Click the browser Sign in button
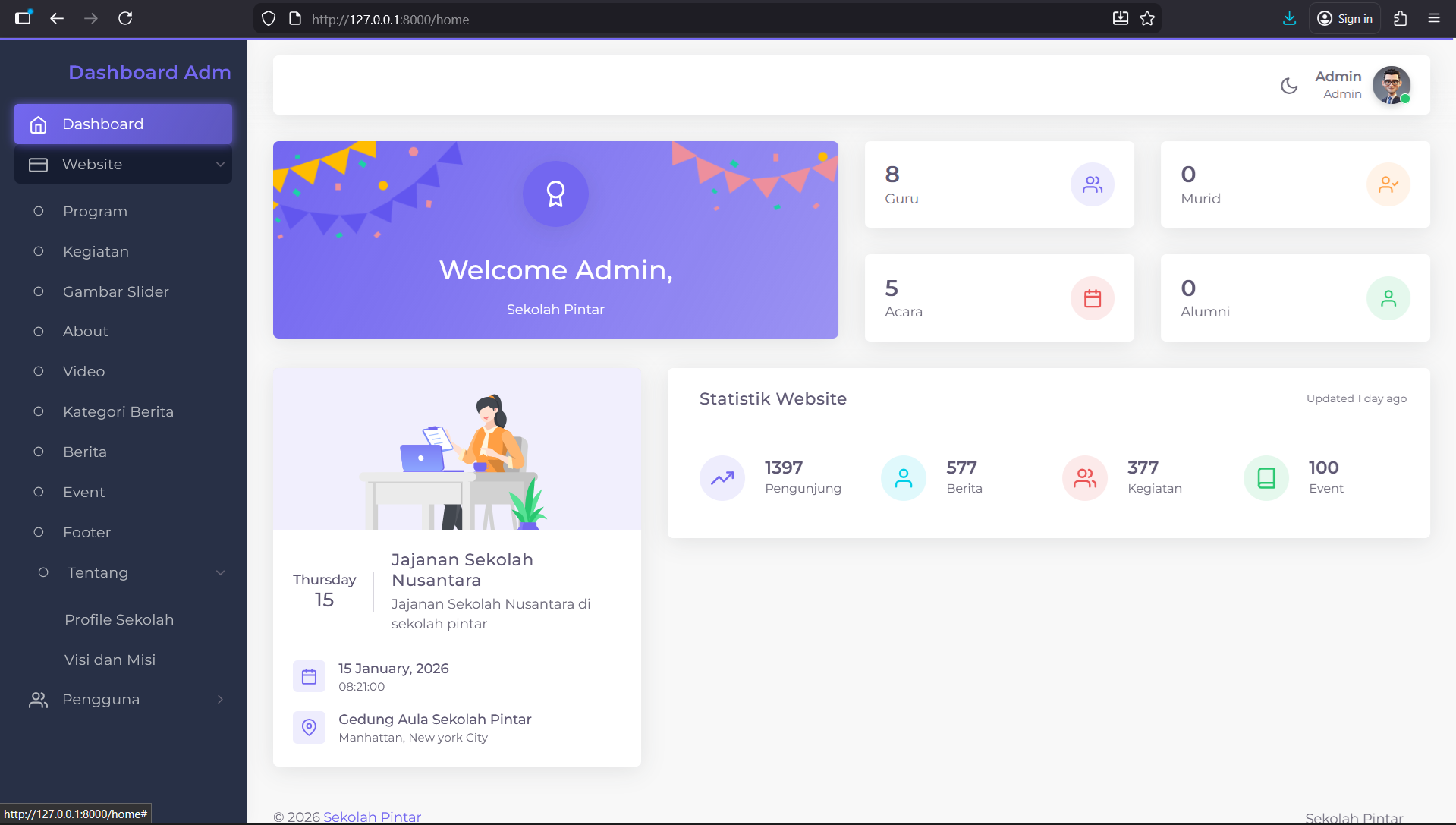Image resolution: width=1456 pixels, height=825 pixels. click(x=1344, y=18)
